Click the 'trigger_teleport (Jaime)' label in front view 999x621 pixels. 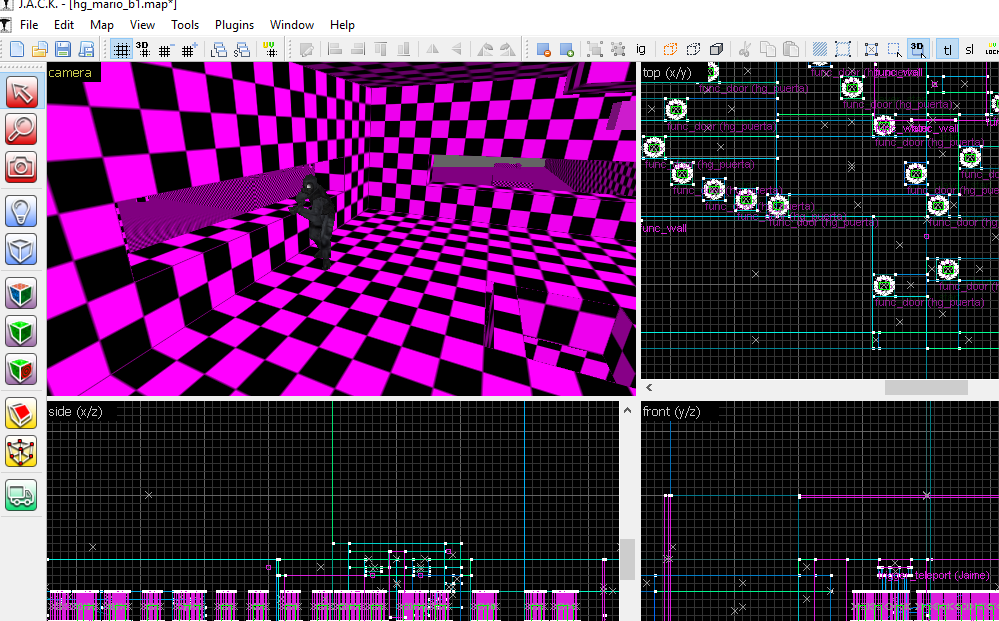(x=934, y=575)
